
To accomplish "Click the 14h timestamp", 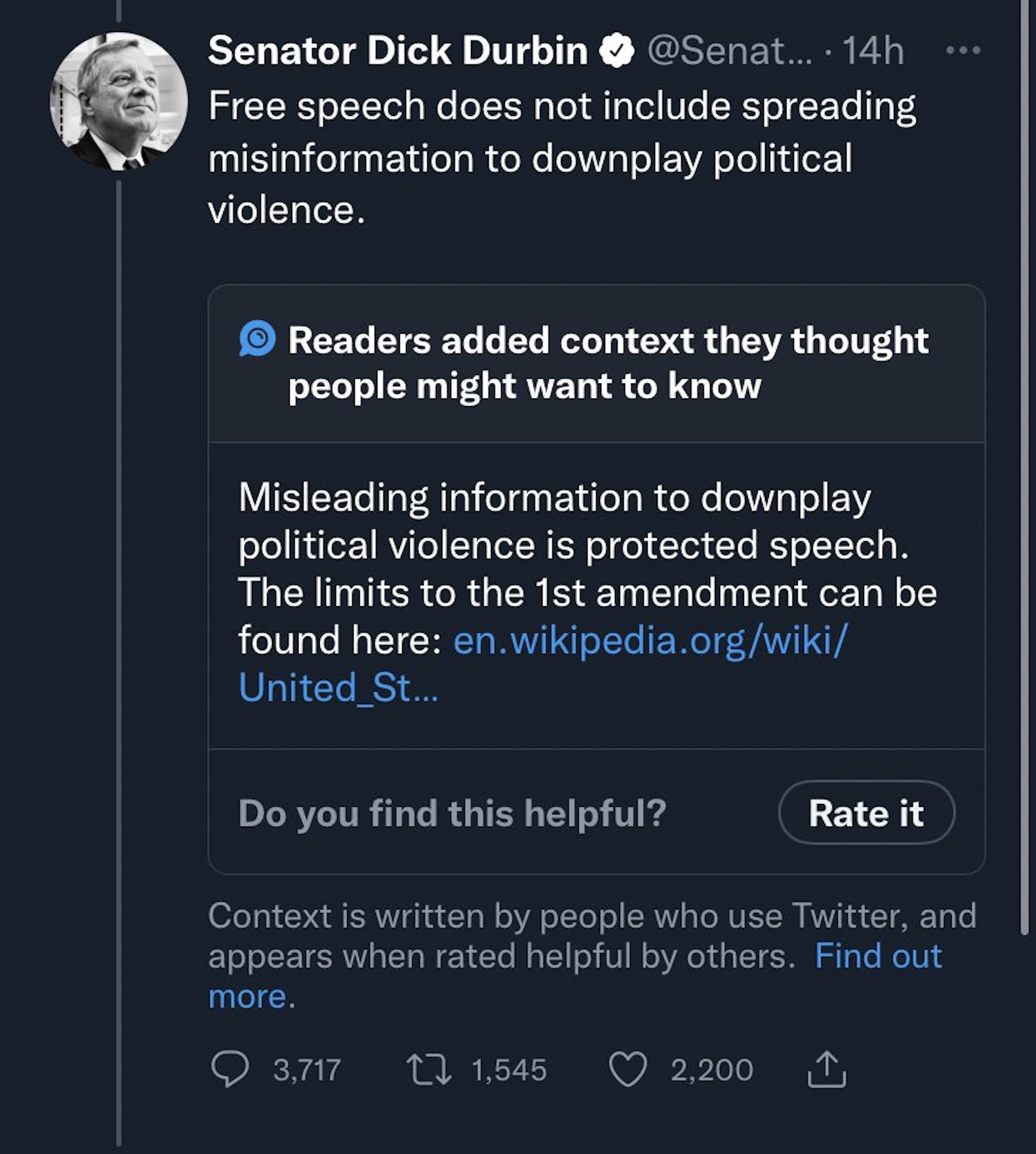I will click(x=873, y=51).
